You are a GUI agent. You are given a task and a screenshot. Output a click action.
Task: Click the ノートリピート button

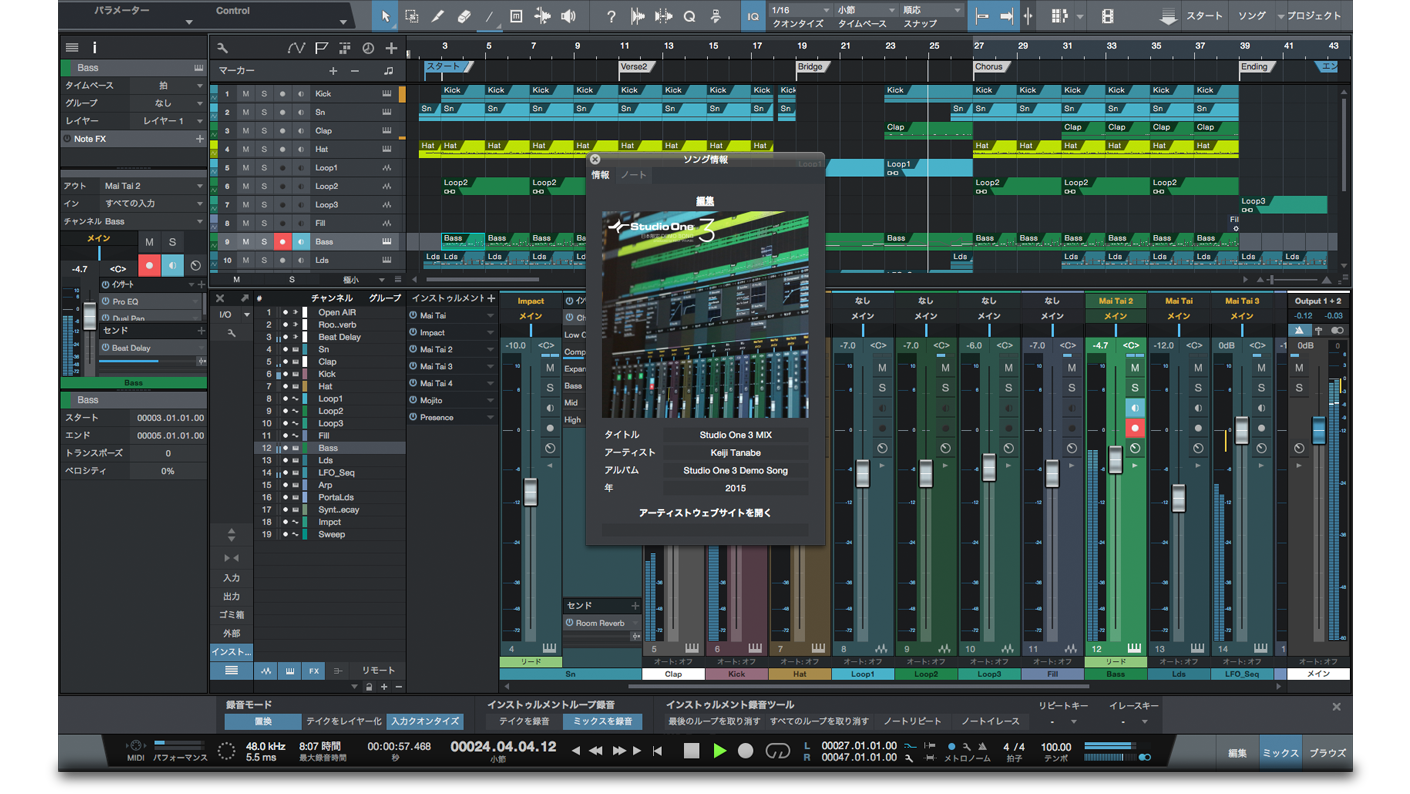coord(912,721)
